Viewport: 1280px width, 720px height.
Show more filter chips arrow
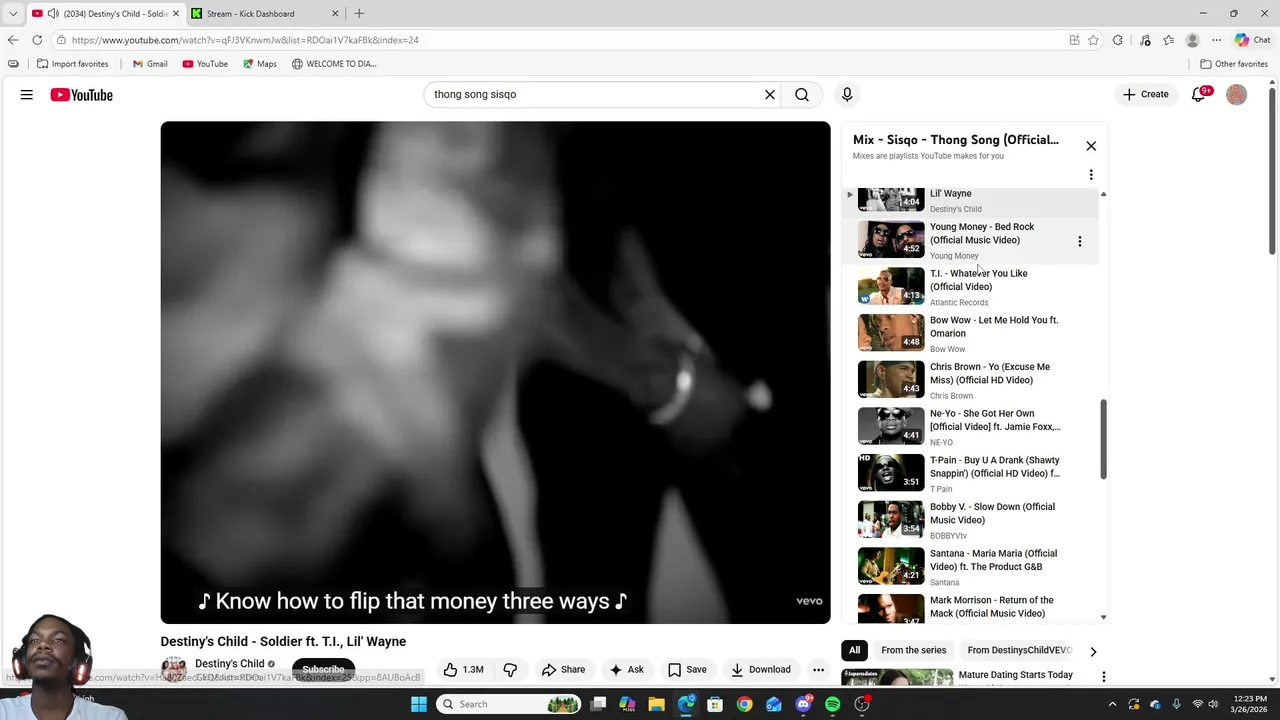click(1093, 651)
